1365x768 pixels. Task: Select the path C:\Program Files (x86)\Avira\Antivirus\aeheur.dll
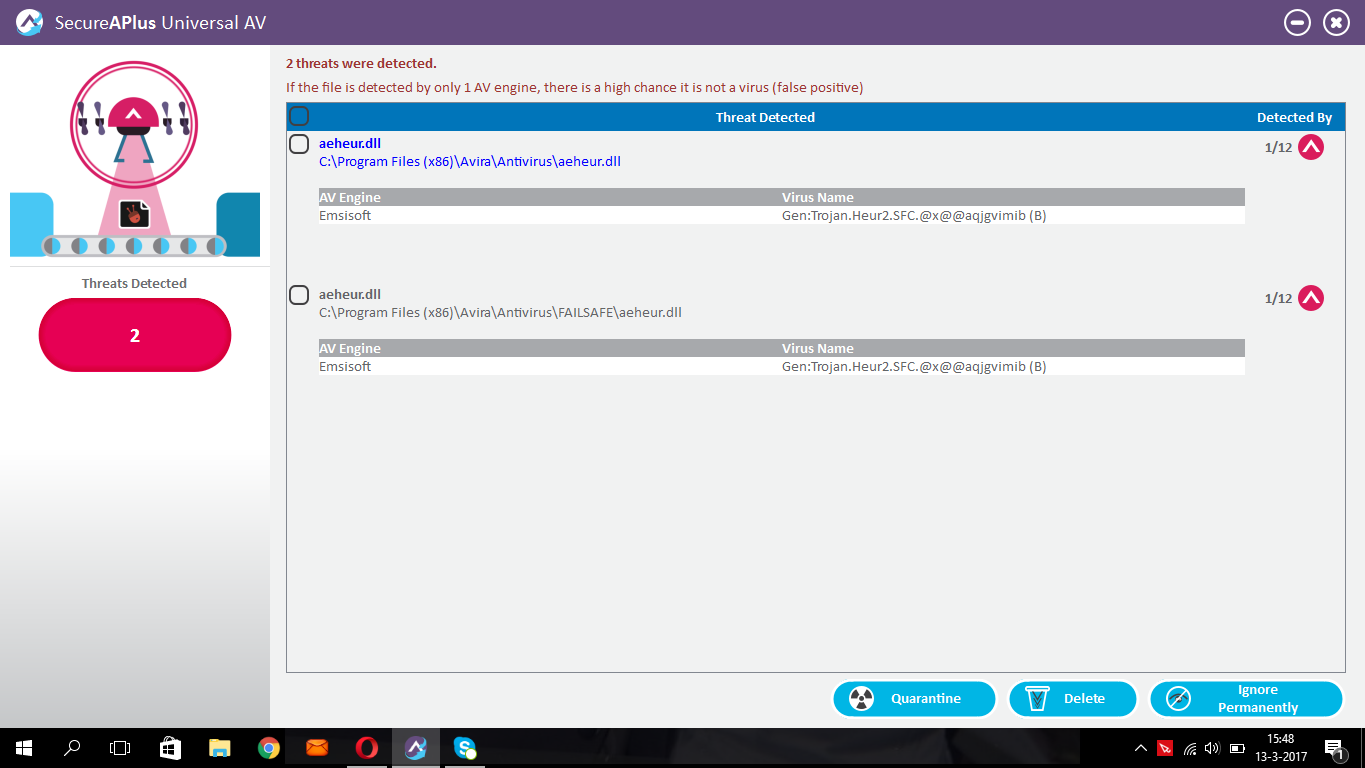(470, 161)
